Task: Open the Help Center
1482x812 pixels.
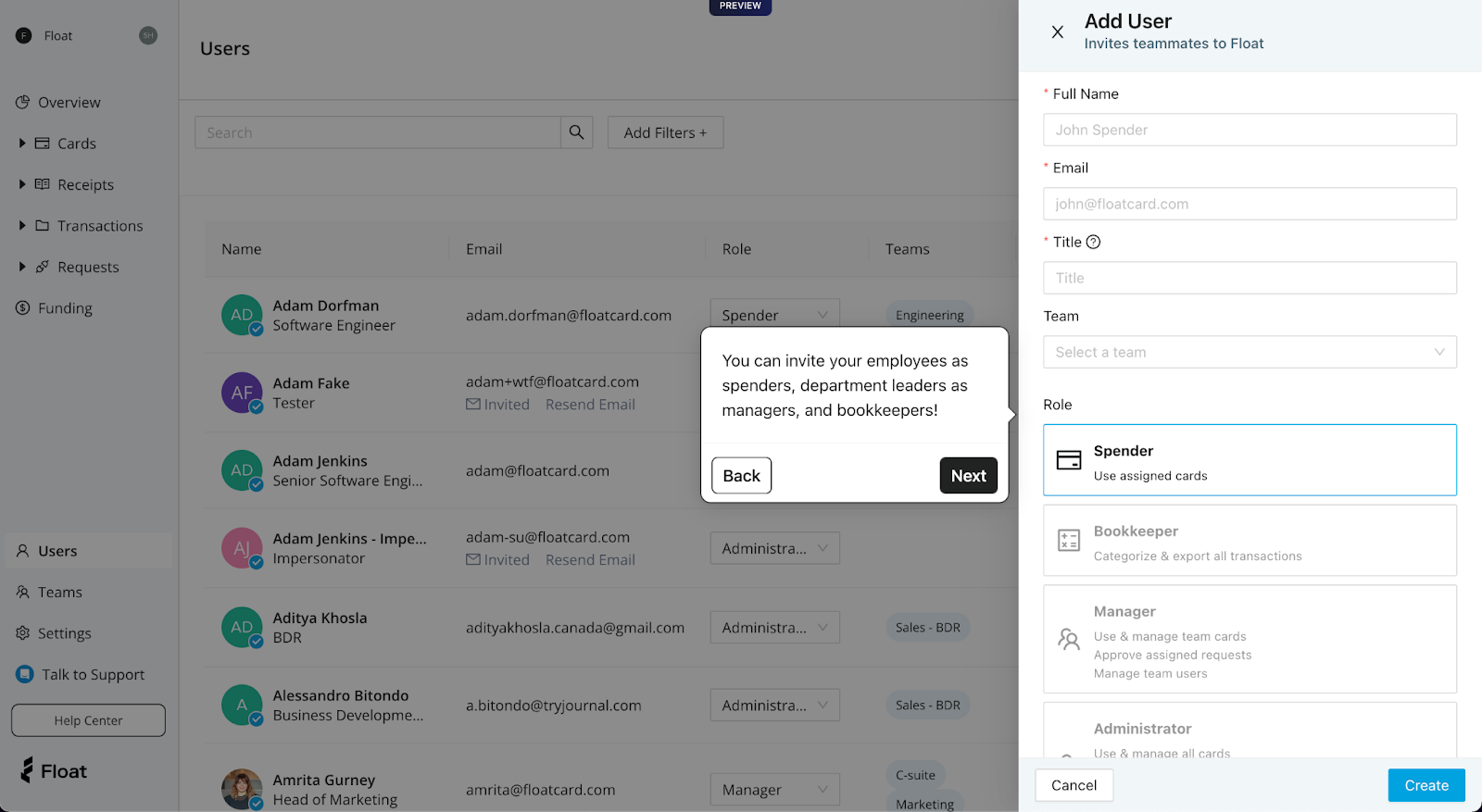Action: (x=88, y=720)
